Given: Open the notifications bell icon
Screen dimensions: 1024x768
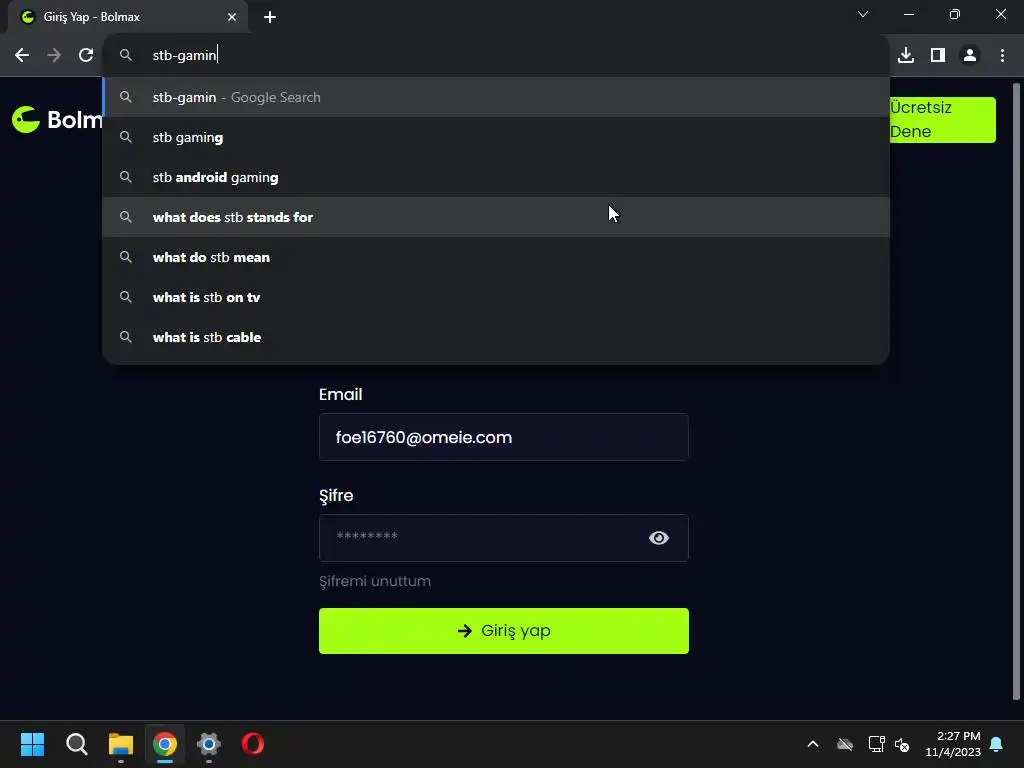Looking at the screenshot, I should pyautogui.click(x=997, y=744).
